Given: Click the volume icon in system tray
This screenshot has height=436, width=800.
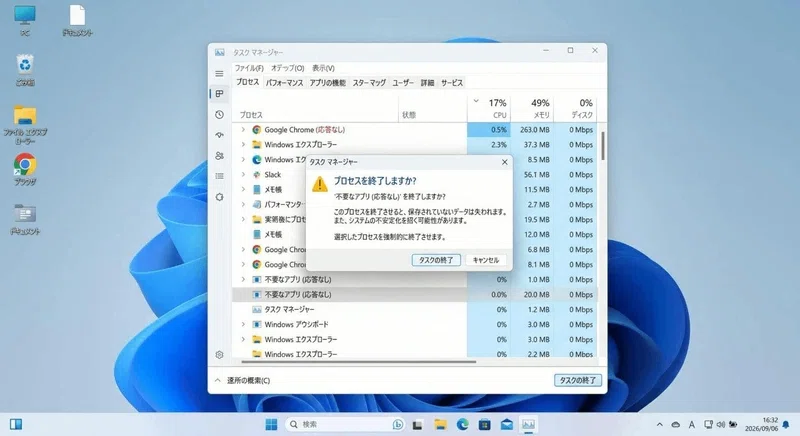Looking at the screenshot, I should [721, 424].
